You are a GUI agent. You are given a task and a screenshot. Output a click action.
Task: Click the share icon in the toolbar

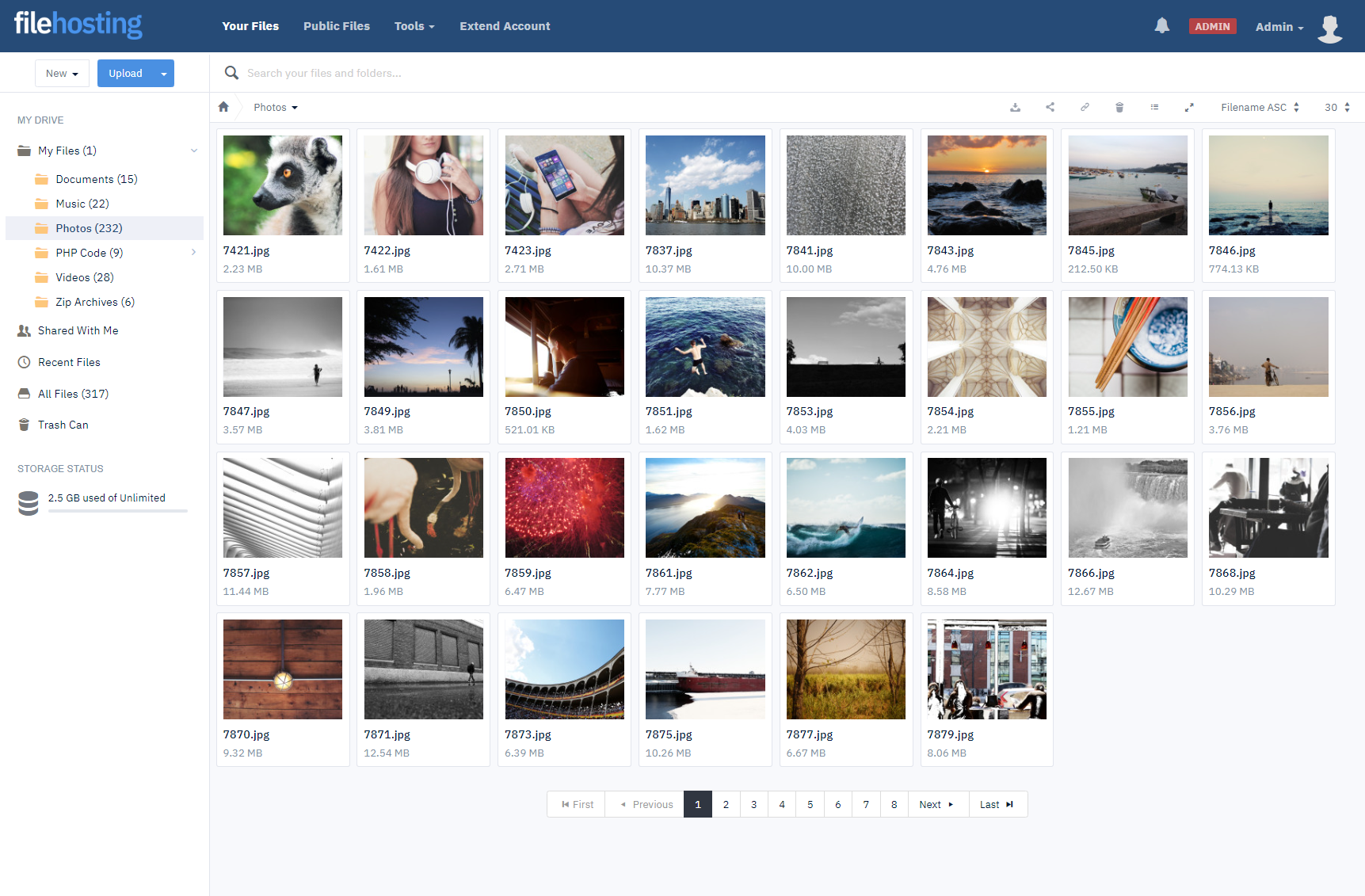(x=1050, y=108)
